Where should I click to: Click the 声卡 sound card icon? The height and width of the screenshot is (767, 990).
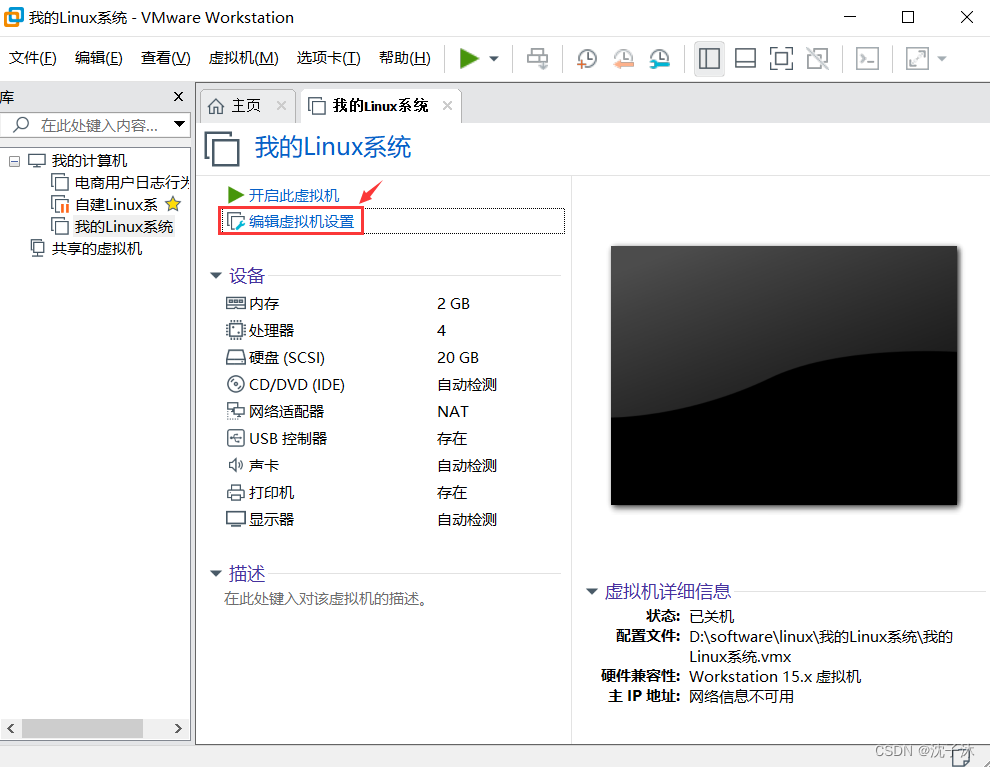point(236,465)
